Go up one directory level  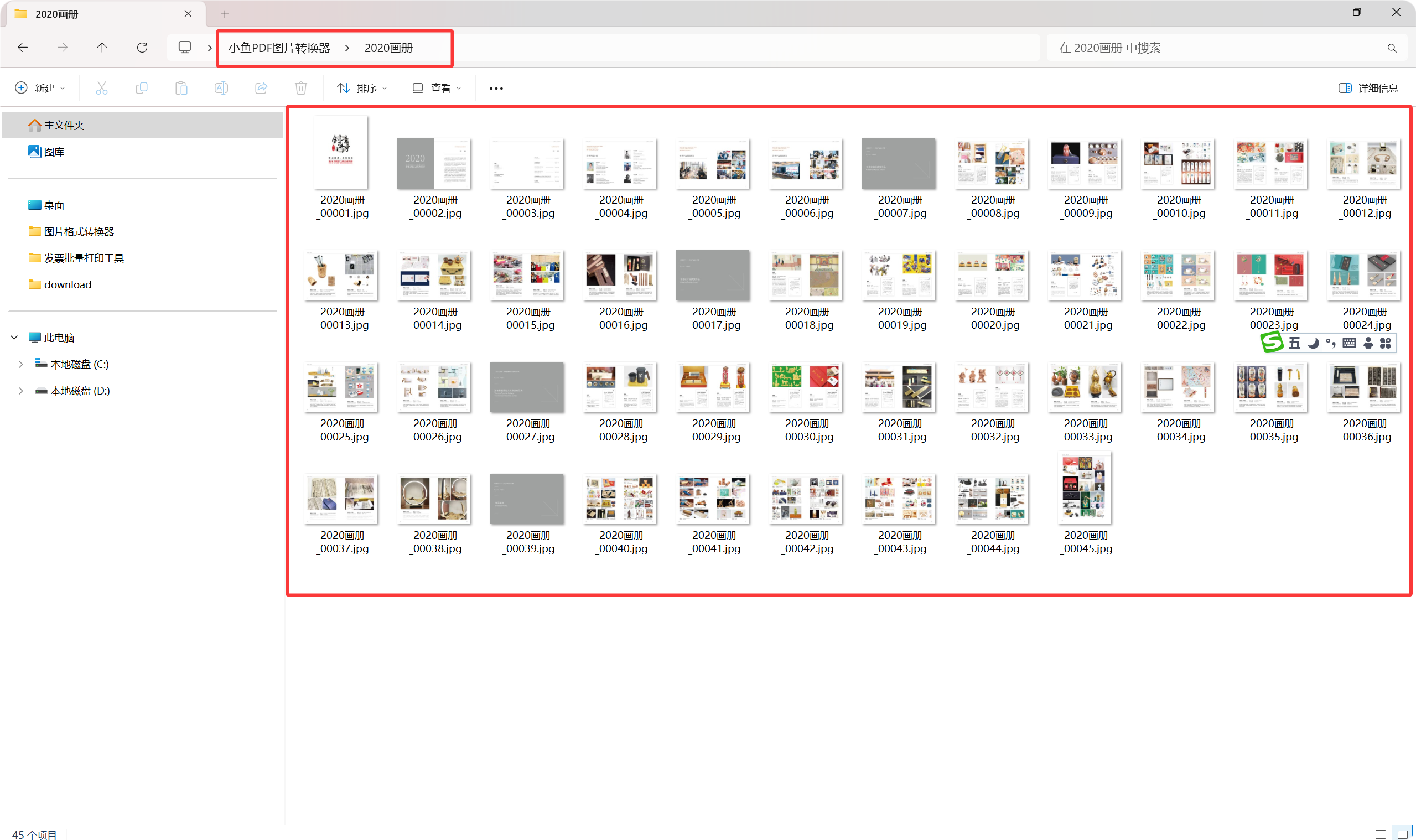click(x=102, y=48)
